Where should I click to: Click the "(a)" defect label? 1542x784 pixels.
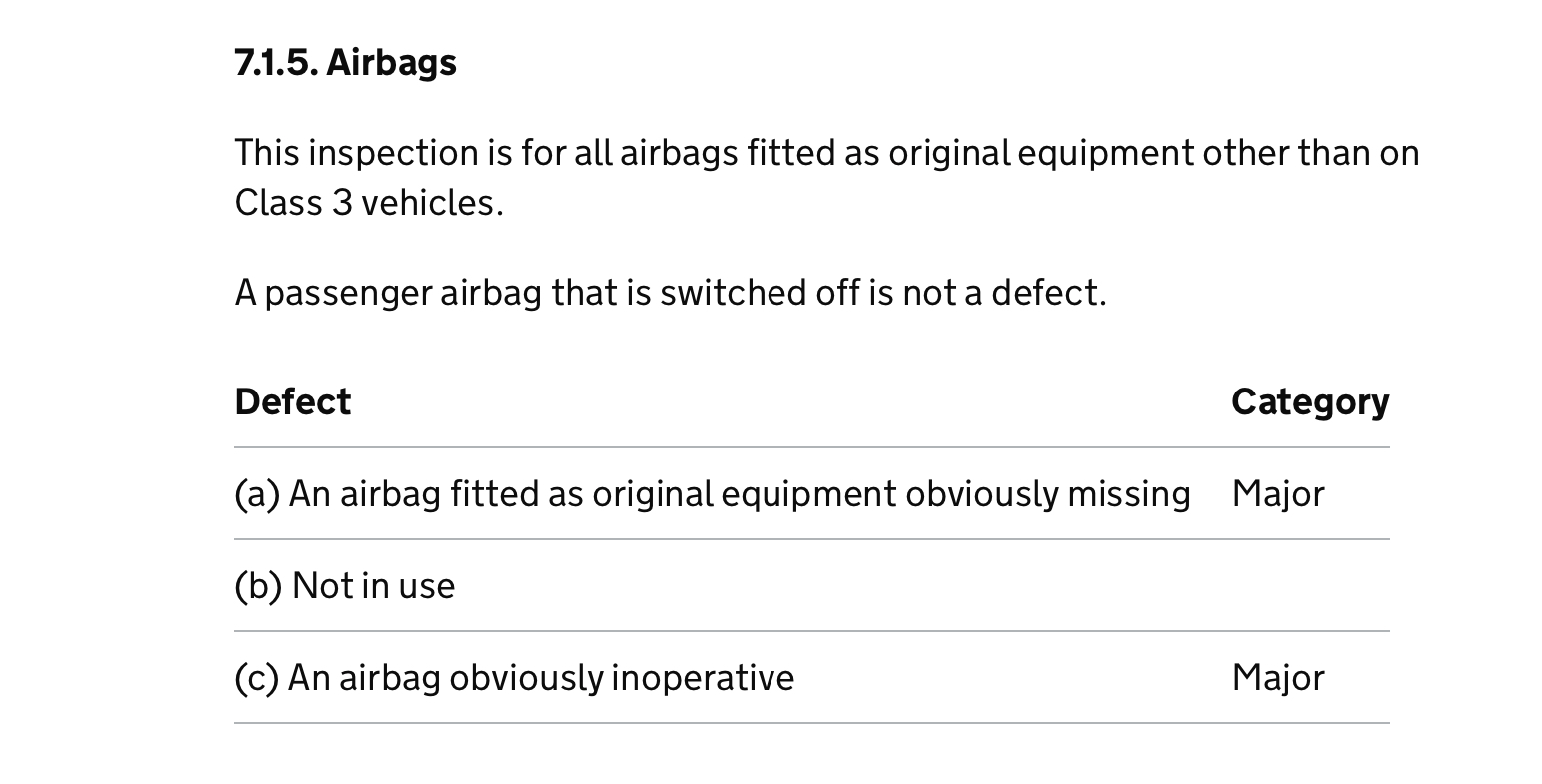click(256, 494)
